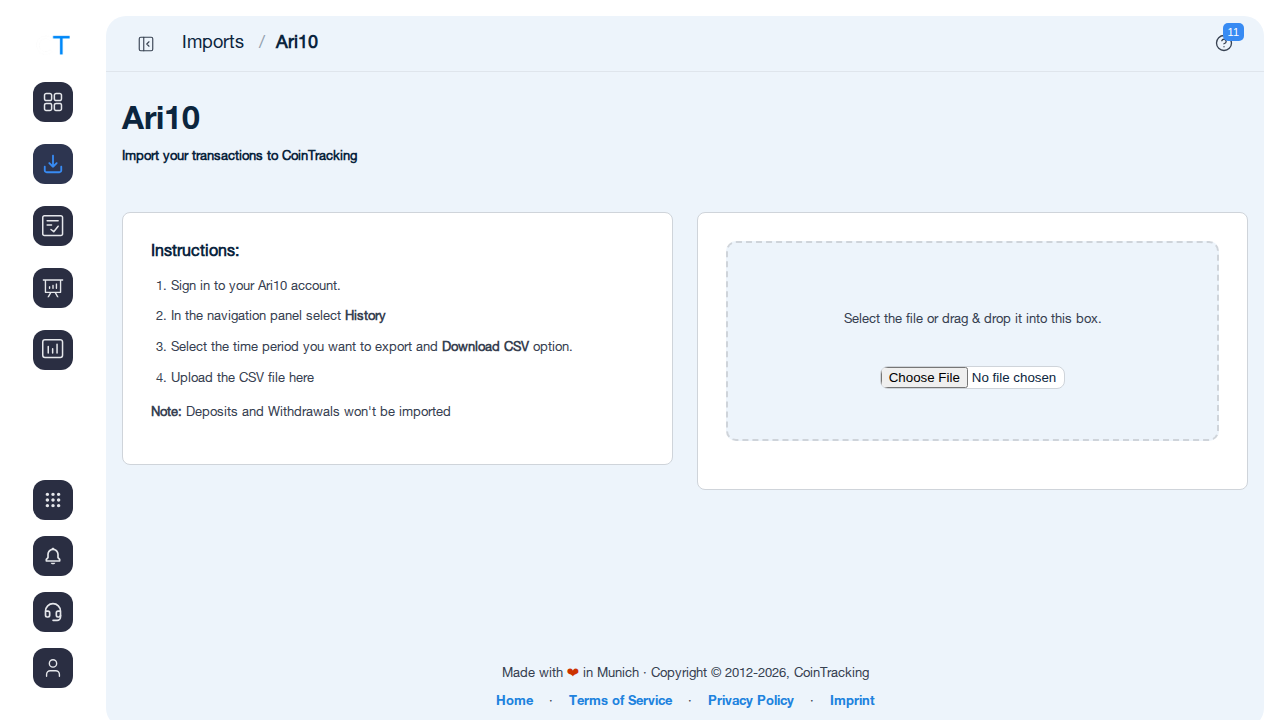Click the 'No file chosen' text

1014,377
